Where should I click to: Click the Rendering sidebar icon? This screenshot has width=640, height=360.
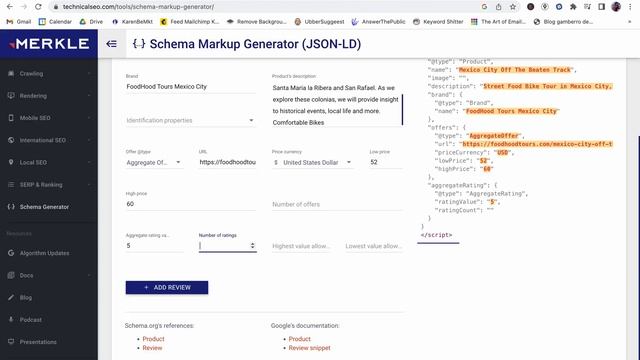click(11, 96)
